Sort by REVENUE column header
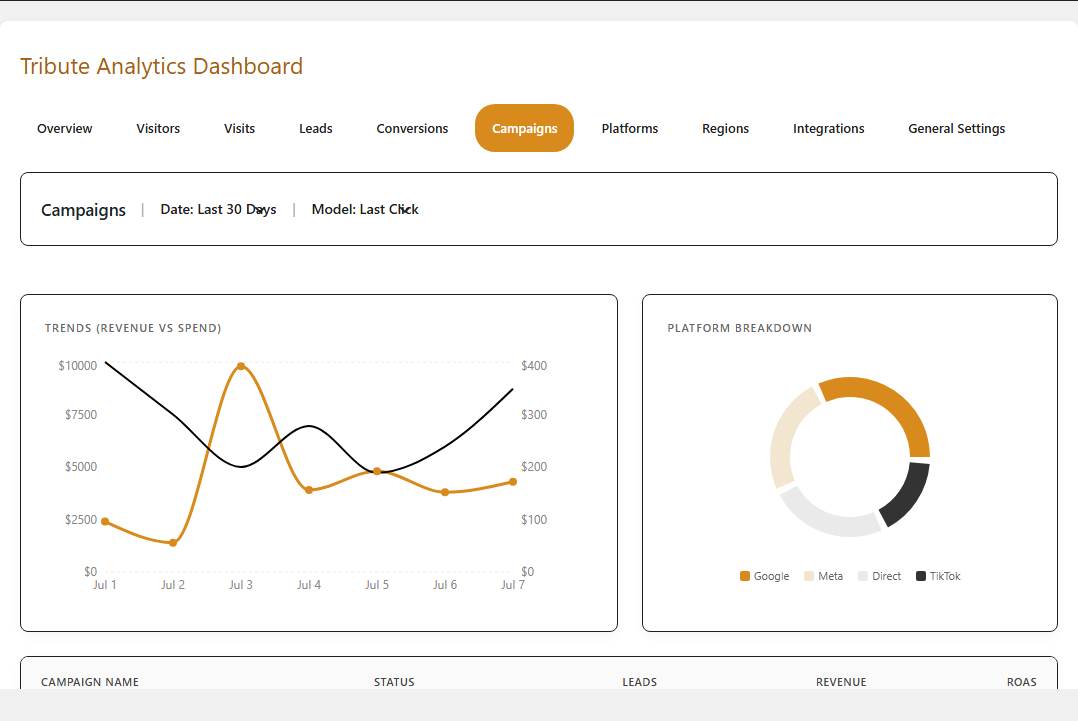The width and height of the screenshot is (1078, 721). 841,682
